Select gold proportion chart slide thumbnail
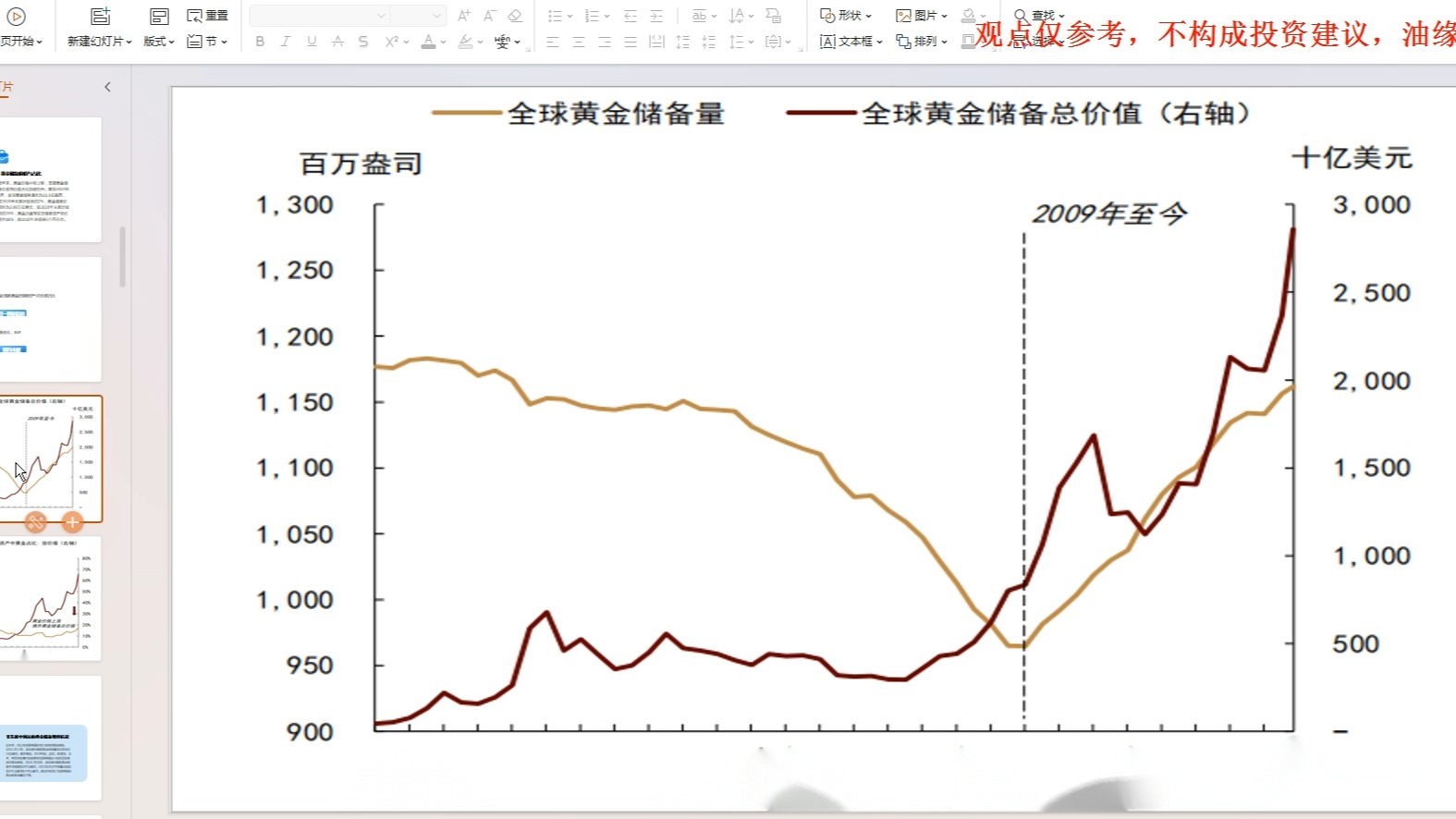The width and height of the screenshot is (1456, 819). (x=49, y=598)
